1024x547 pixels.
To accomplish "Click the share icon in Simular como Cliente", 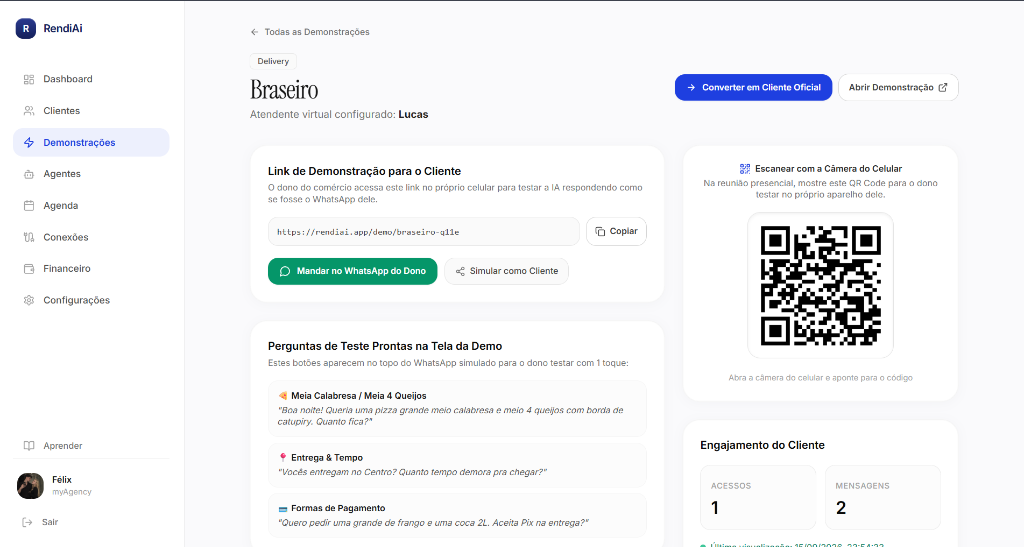I will [x=460, y=272].
